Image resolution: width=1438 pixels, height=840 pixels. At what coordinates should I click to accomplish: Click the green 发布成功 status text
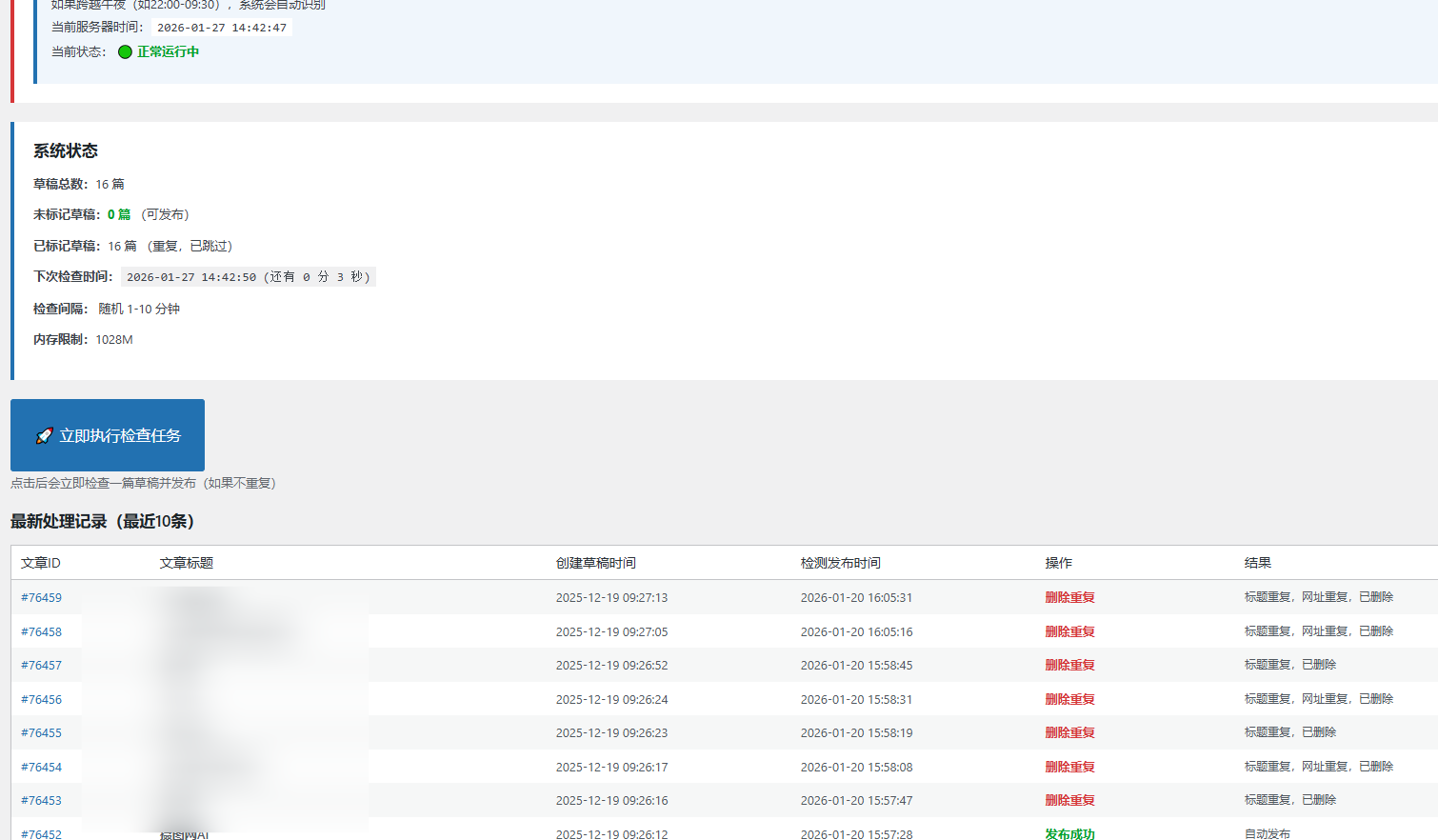[x=1069, y=834]
